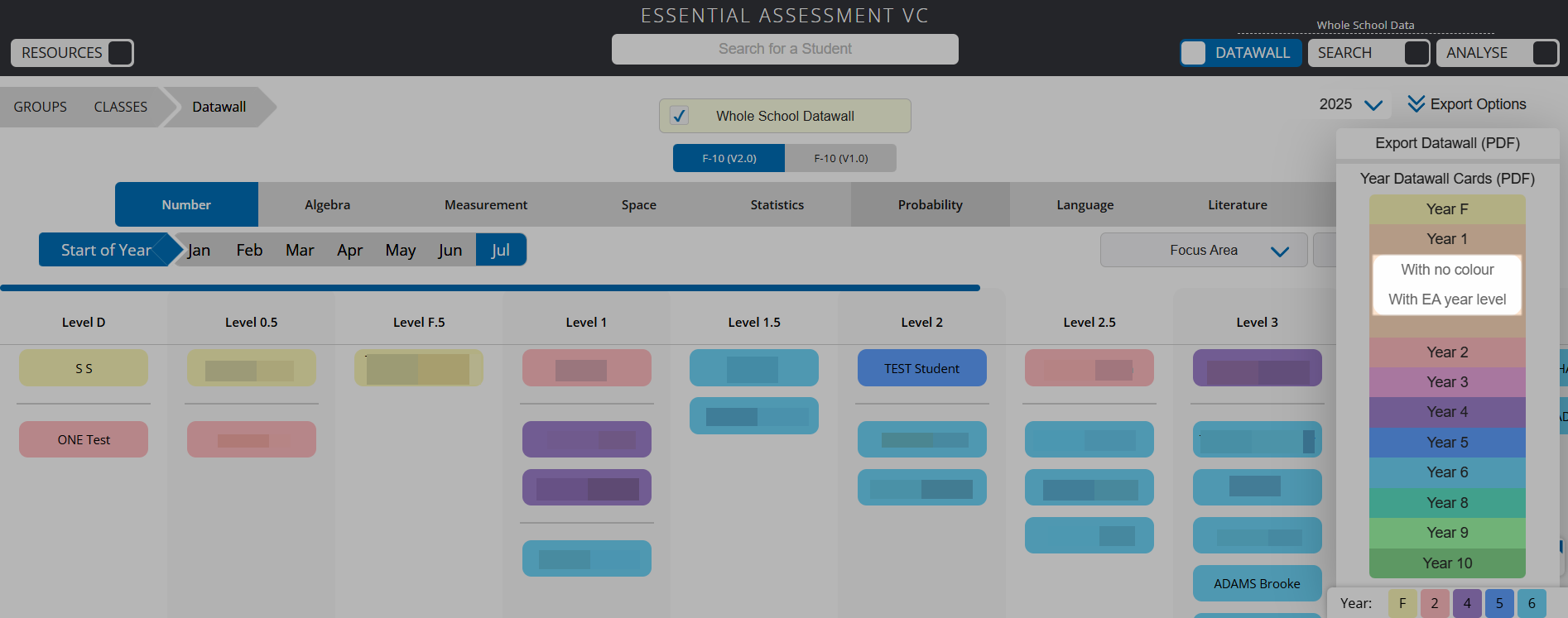Click the year 6 legend swatch

point(1532,603)
